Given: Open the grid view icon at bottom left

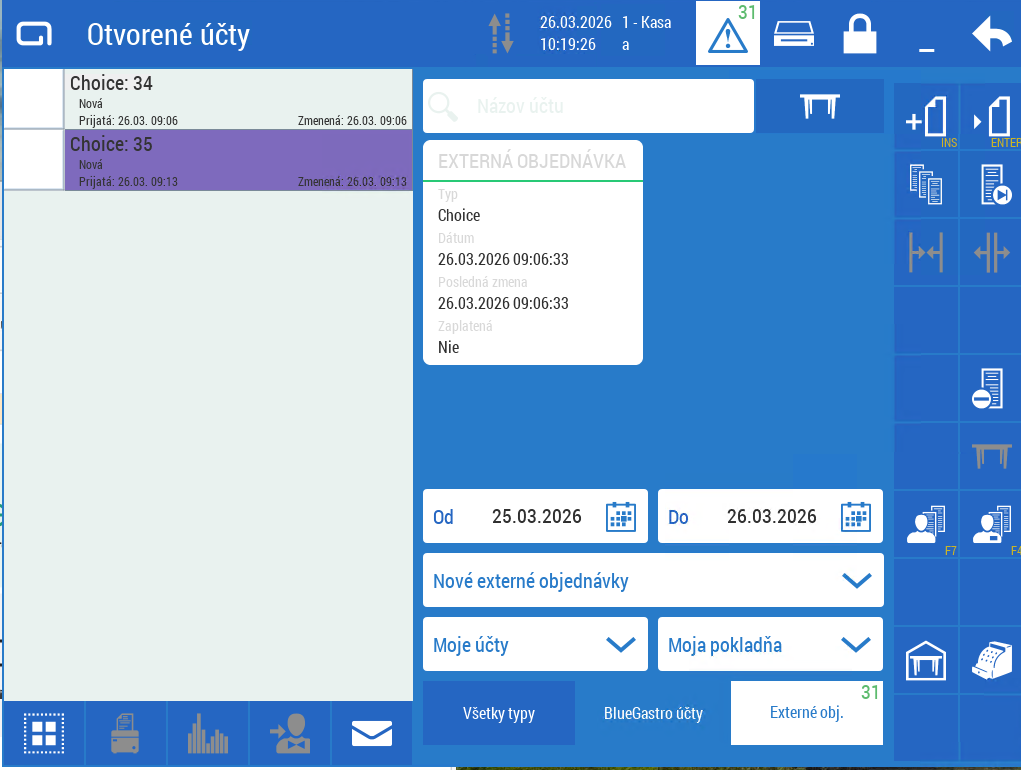Looking at the screenshot, I should pyautogui.click(x=44, y=734).
